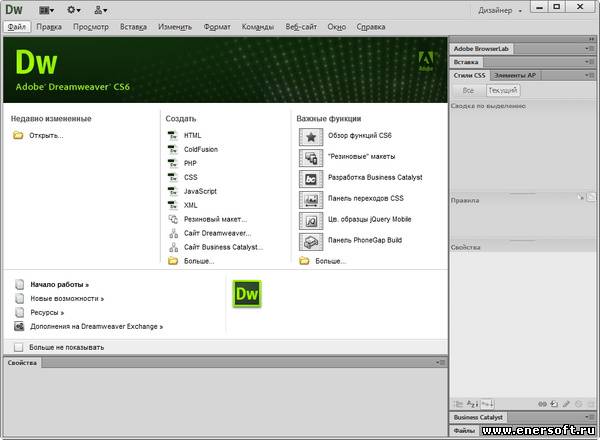Click the site icon beside Сайт Dreamweaver

click(173, 233)
